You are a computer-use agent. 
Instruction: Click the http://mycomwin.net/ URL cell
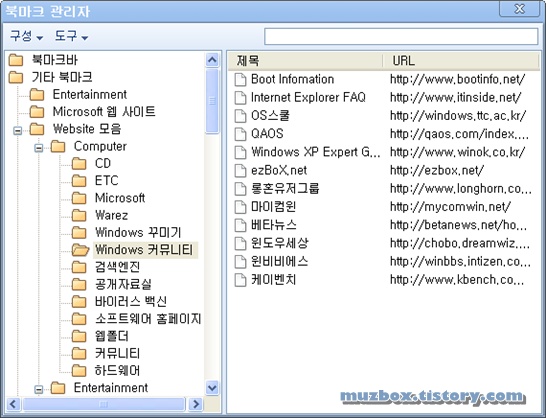451,207
